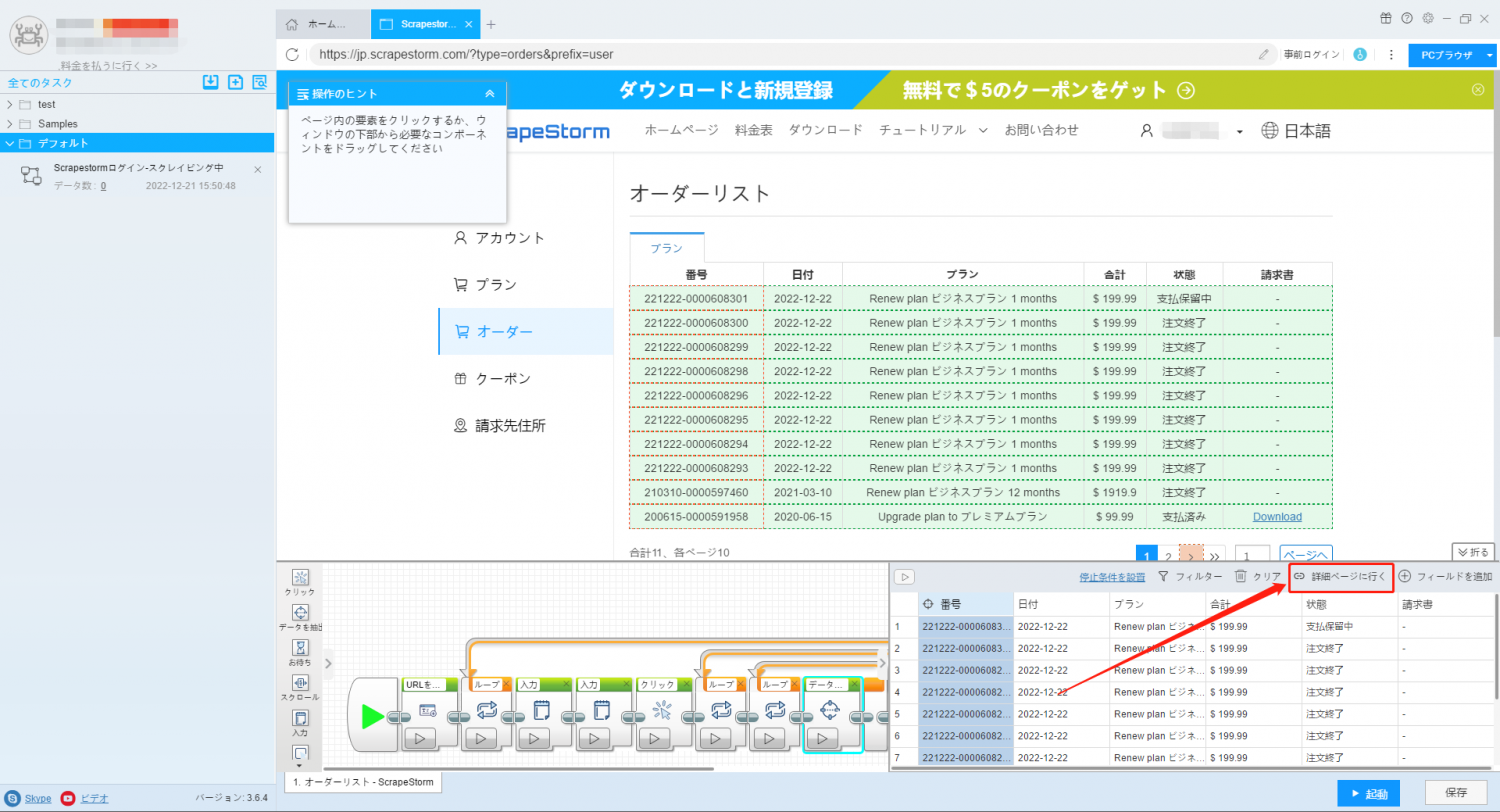Click the クリア clear button
Image resolution: width=1500 pixels, height=812 pixels.
pos(1258,576)
